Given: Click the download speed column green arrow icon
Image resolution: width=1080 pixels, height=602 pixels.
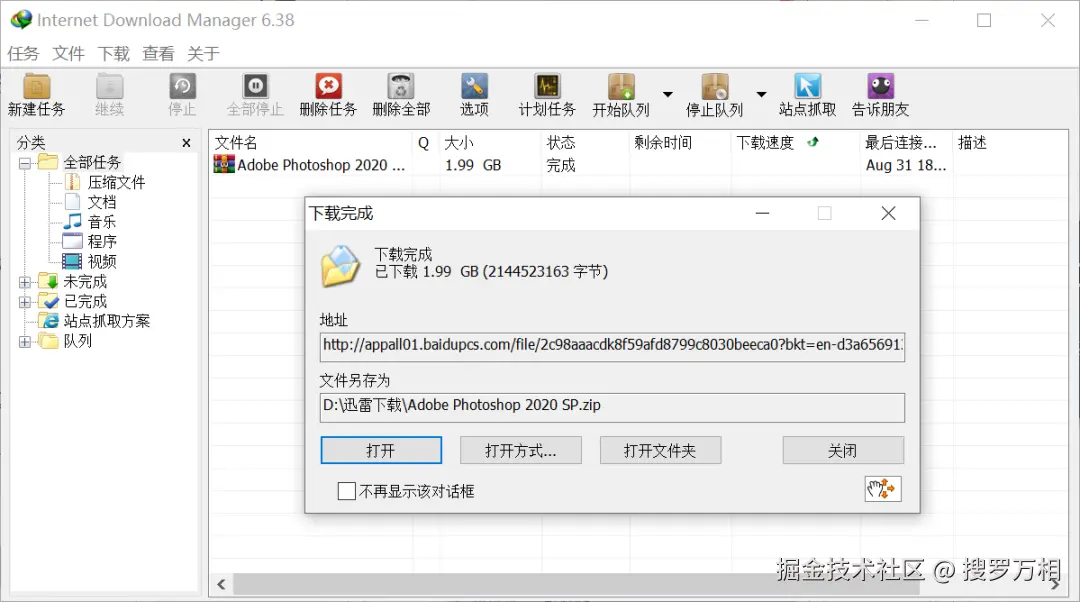Looking at the screenshot, I should (813, 142).
